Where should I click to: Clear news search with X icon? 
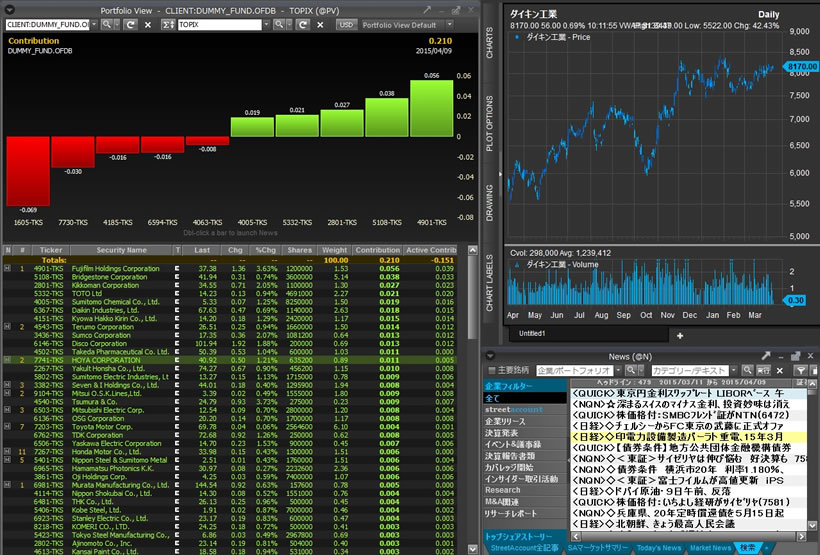click(x=780, y=370)
